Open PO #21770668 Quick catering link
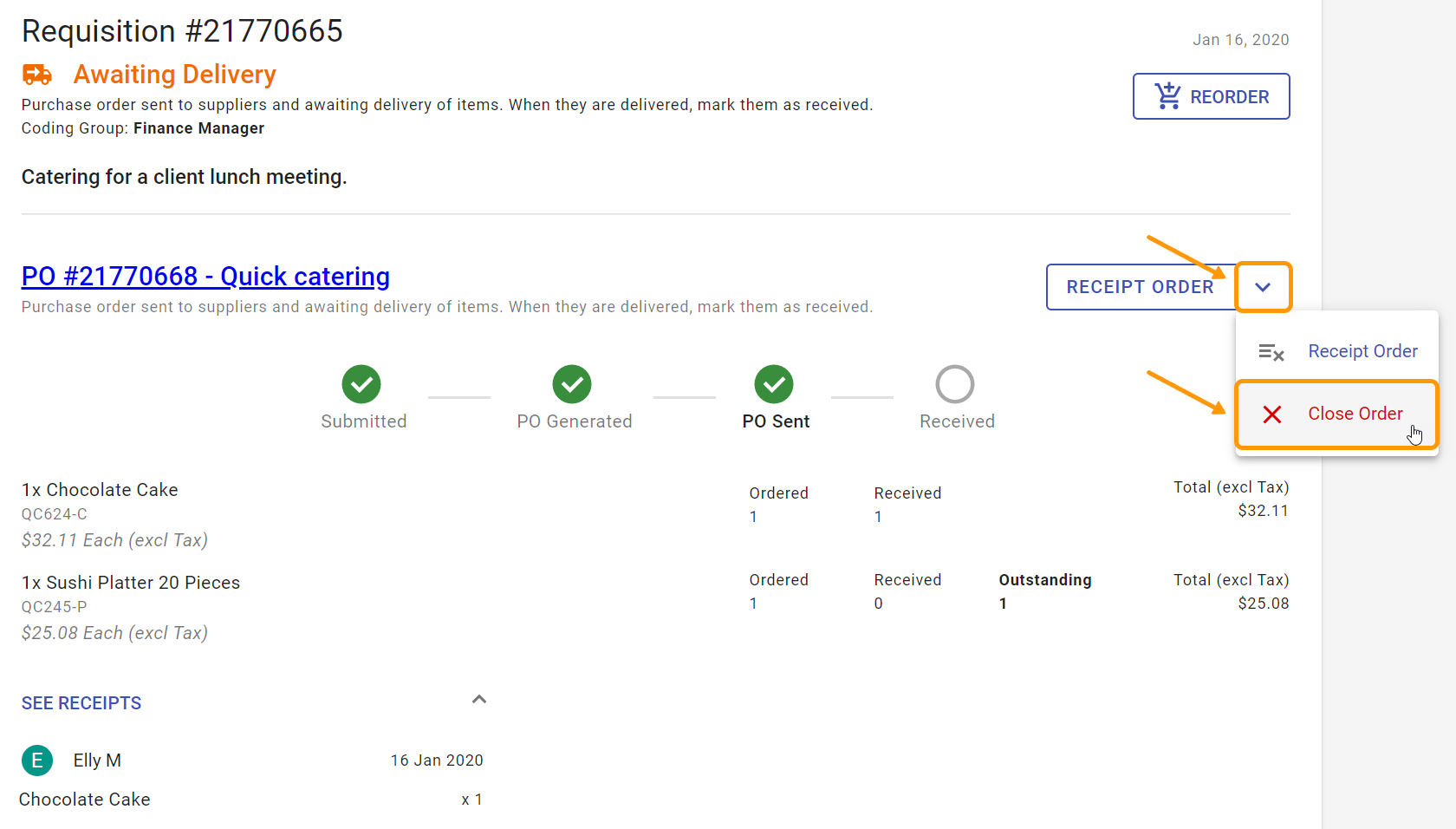Image resolution: width=1456 pixels, height=829 pixels. pyautogui.click(x=205, y=276)
